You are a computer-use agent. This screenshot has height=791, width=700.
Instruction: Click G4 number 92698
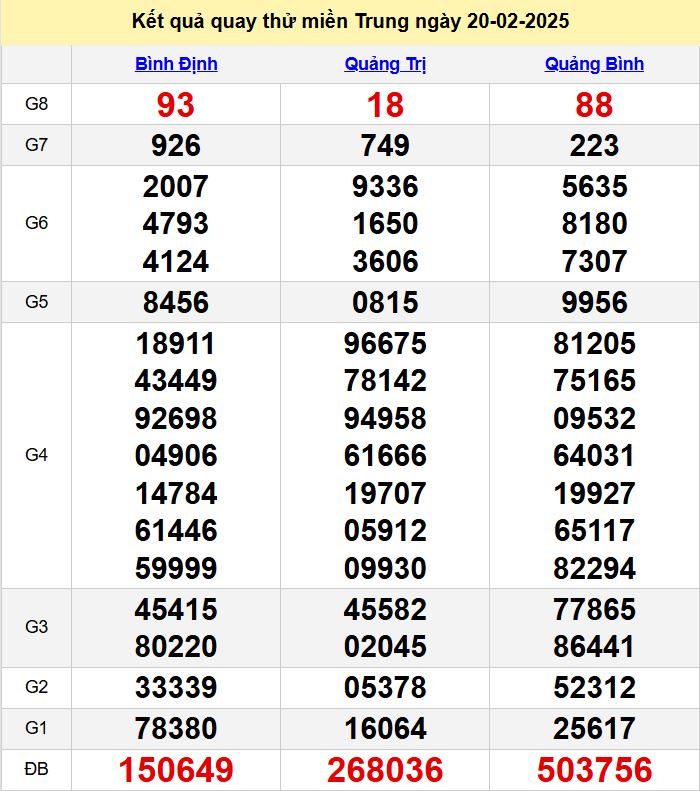coord(176,419)
